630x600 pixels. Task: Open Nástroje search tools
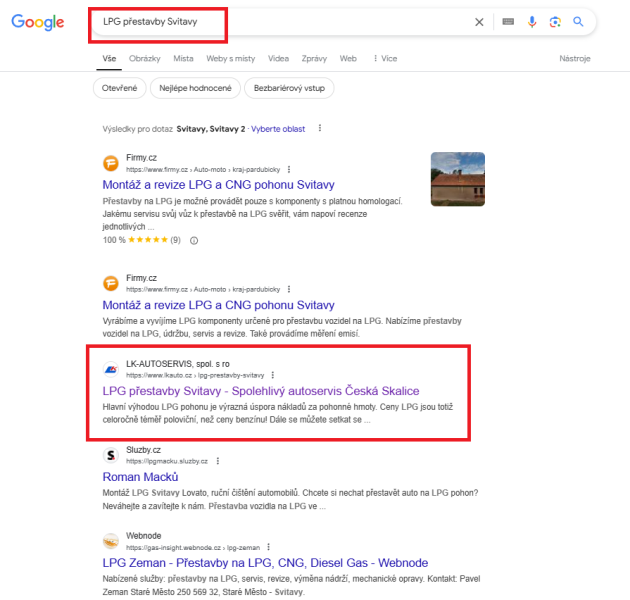(575, 59)
